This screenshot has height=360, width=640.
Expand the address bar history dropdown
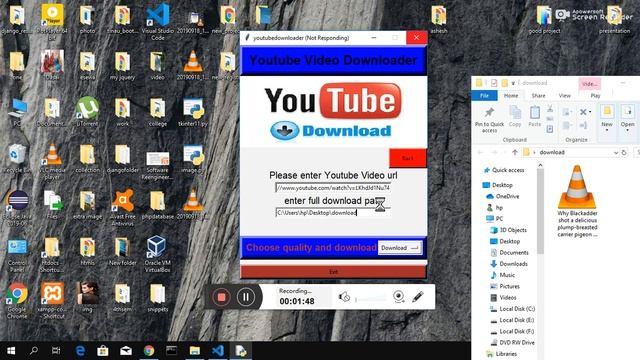[616, 152]
